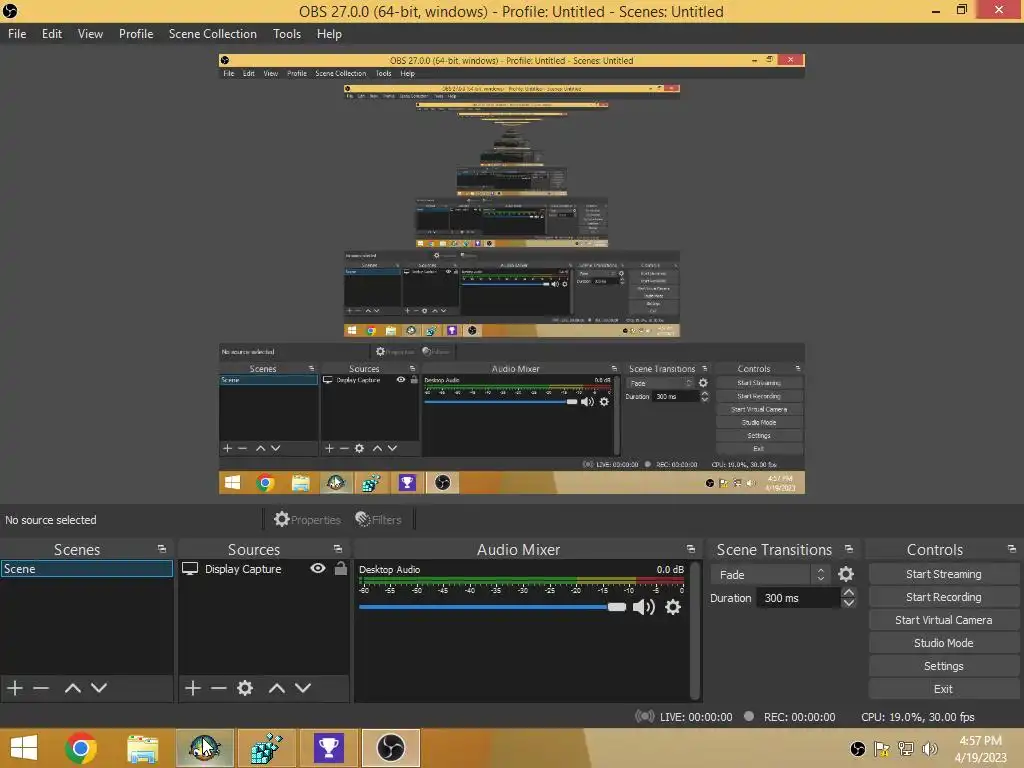
Task: Open the blue cubes app on taskbar
Action: pyautogui.click(x=266, y=748)
